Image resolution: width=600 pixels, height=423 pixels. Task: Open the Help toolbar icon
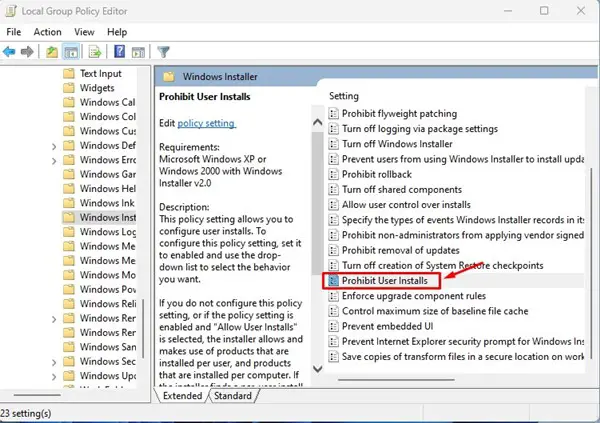point(119,51)
